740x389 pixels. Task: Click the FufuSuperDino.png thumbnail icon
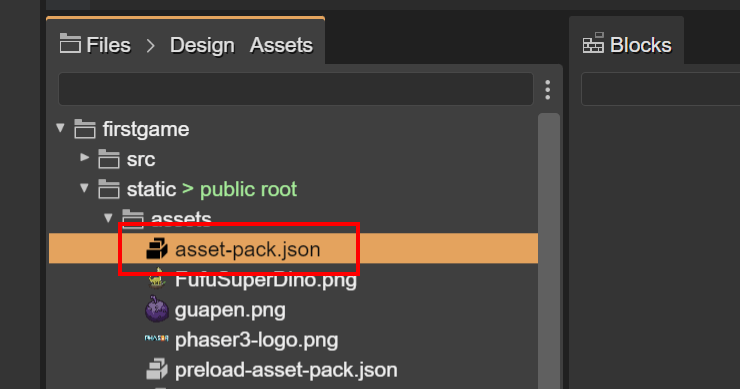click(157, 279)
